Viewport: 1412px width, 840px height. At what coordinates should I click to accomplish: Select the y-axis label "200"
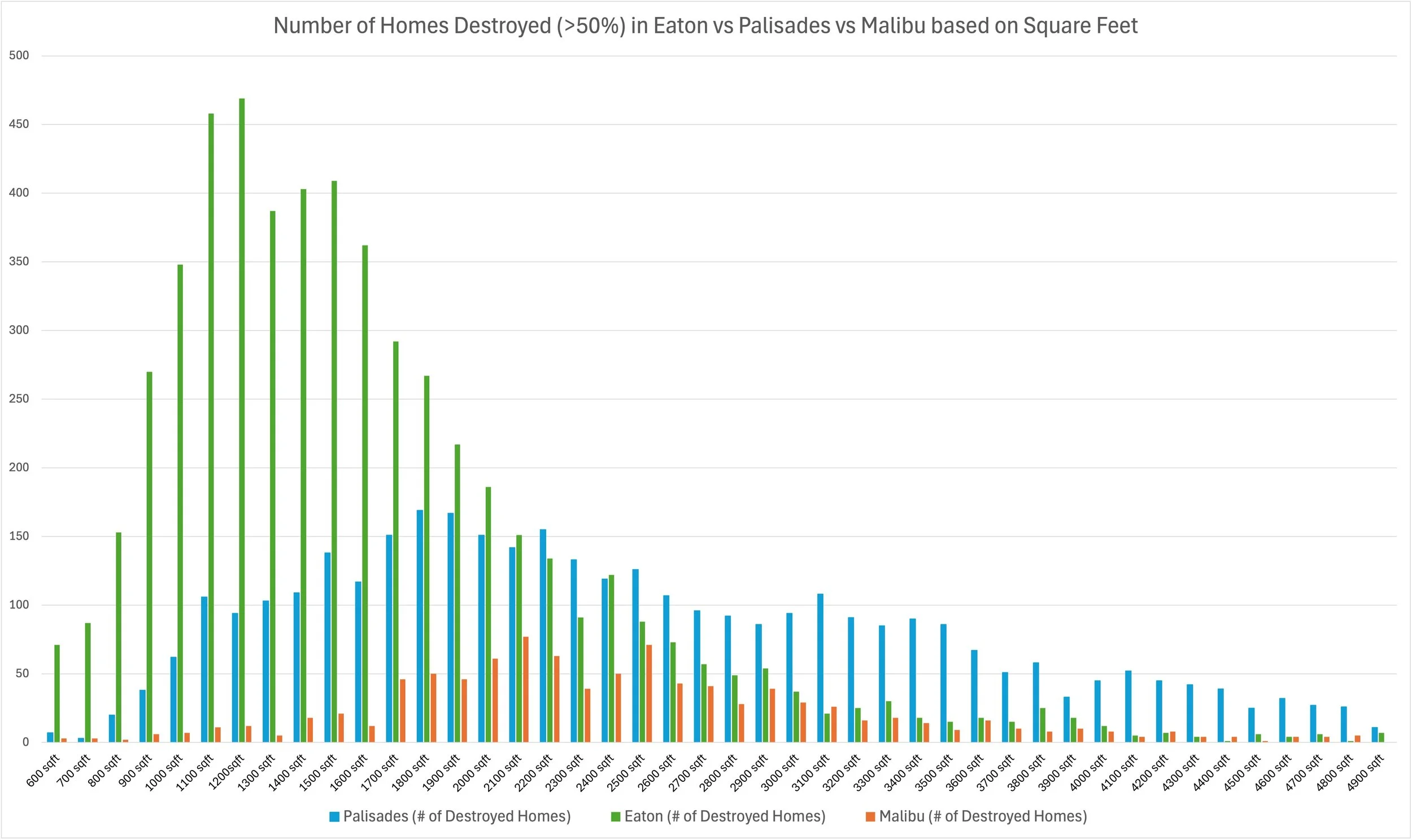click(19, 467)
